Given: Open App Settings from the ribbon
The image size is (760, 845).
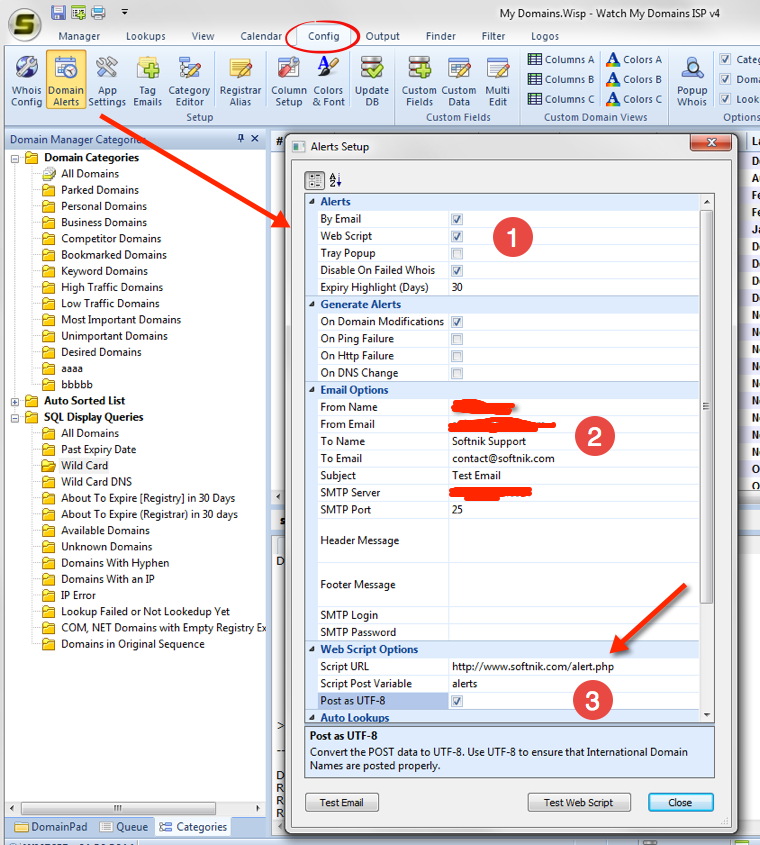Looking at the screenshot, I should (x=106, y=80).
